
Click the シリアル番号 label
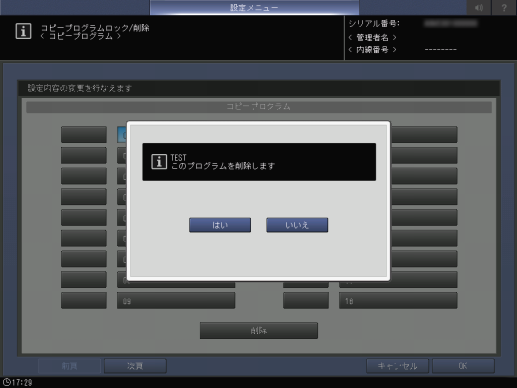[374, 24]
